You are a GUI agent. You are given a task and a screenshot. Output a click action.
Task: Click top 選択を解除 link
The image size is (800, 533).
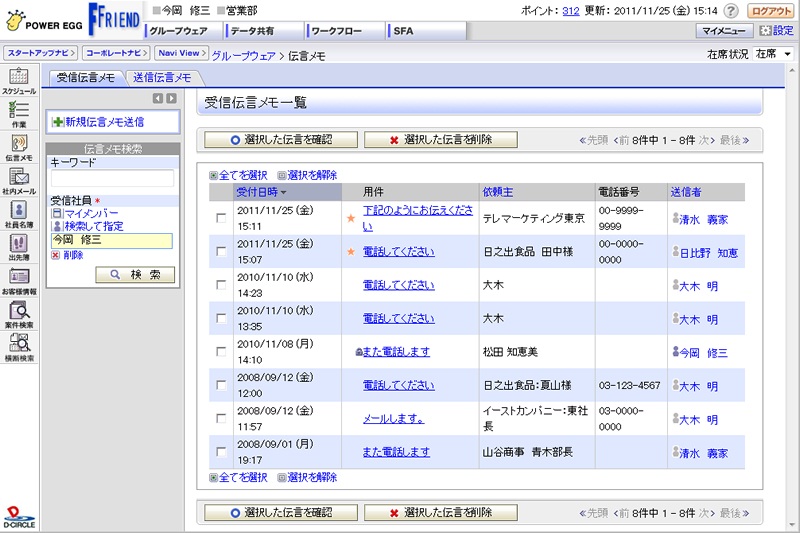pos(312,175)
